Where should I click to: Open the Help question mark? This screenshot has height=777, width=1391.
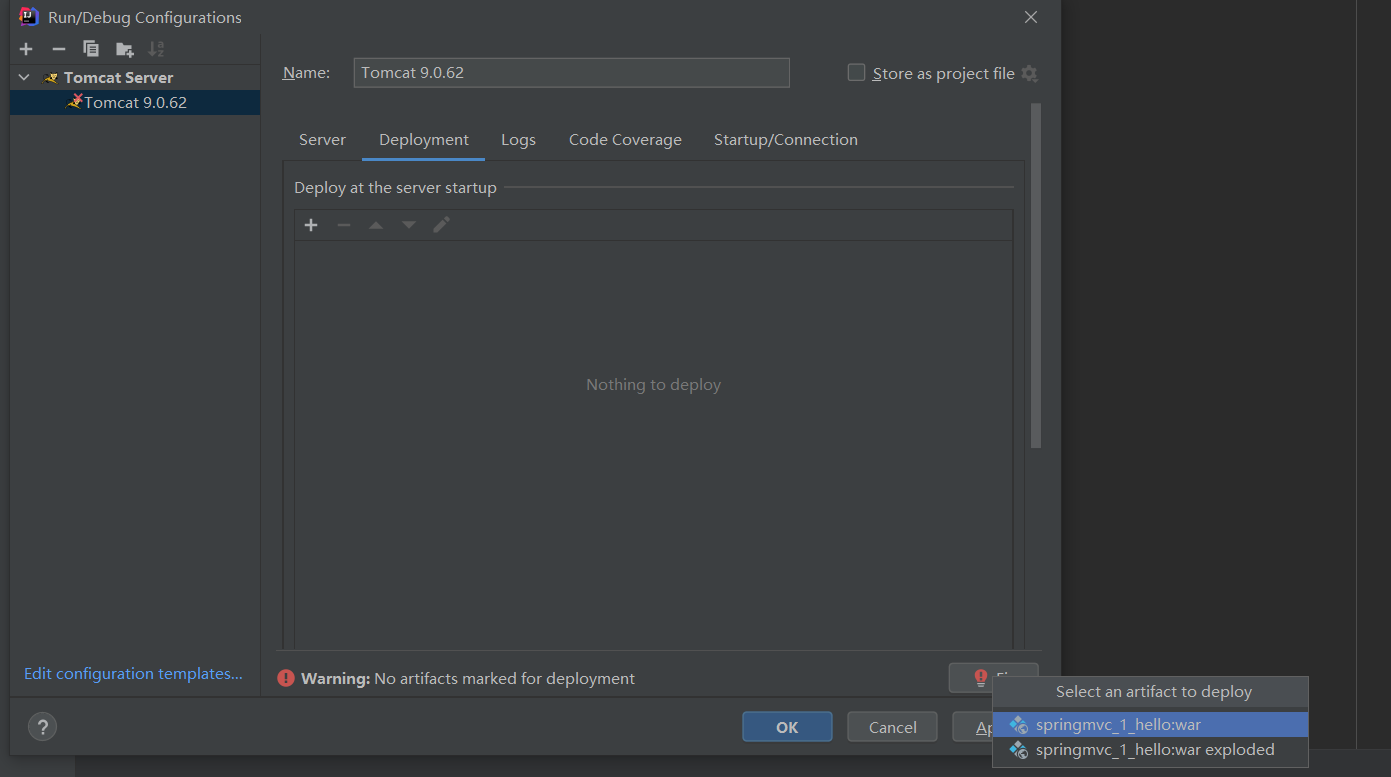click(42, 727)
